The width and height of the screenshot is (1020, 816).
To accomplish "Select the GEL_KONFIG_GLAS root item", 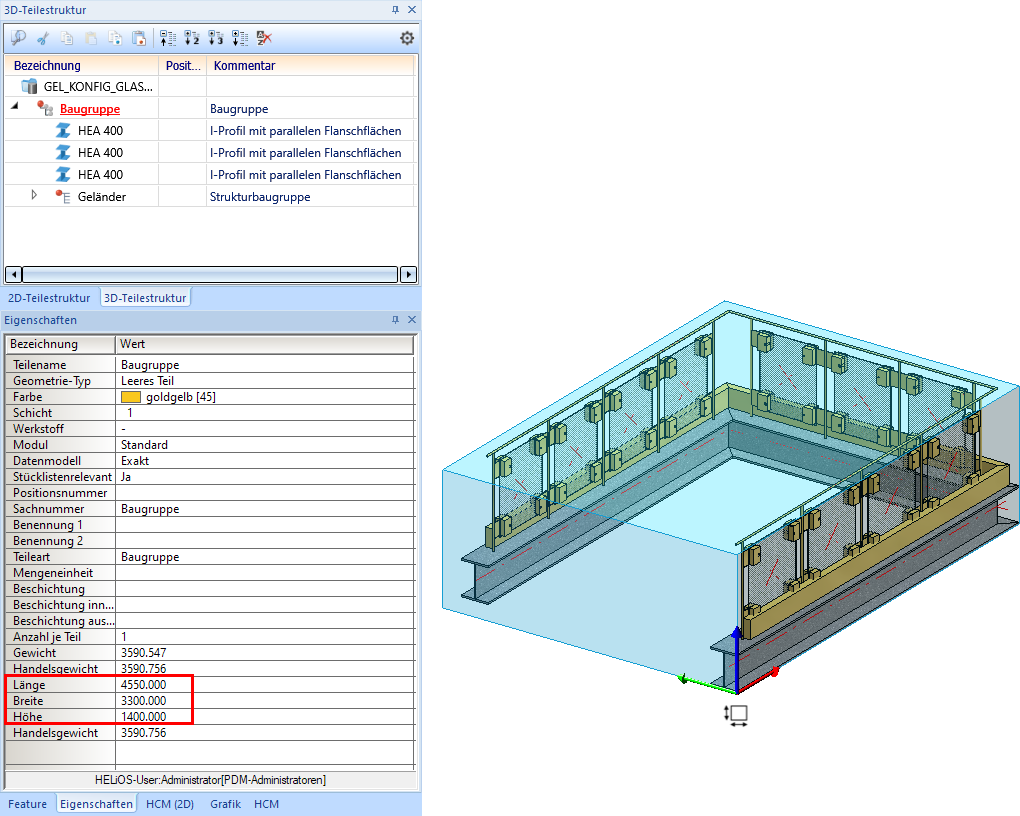I will (98, 87).
